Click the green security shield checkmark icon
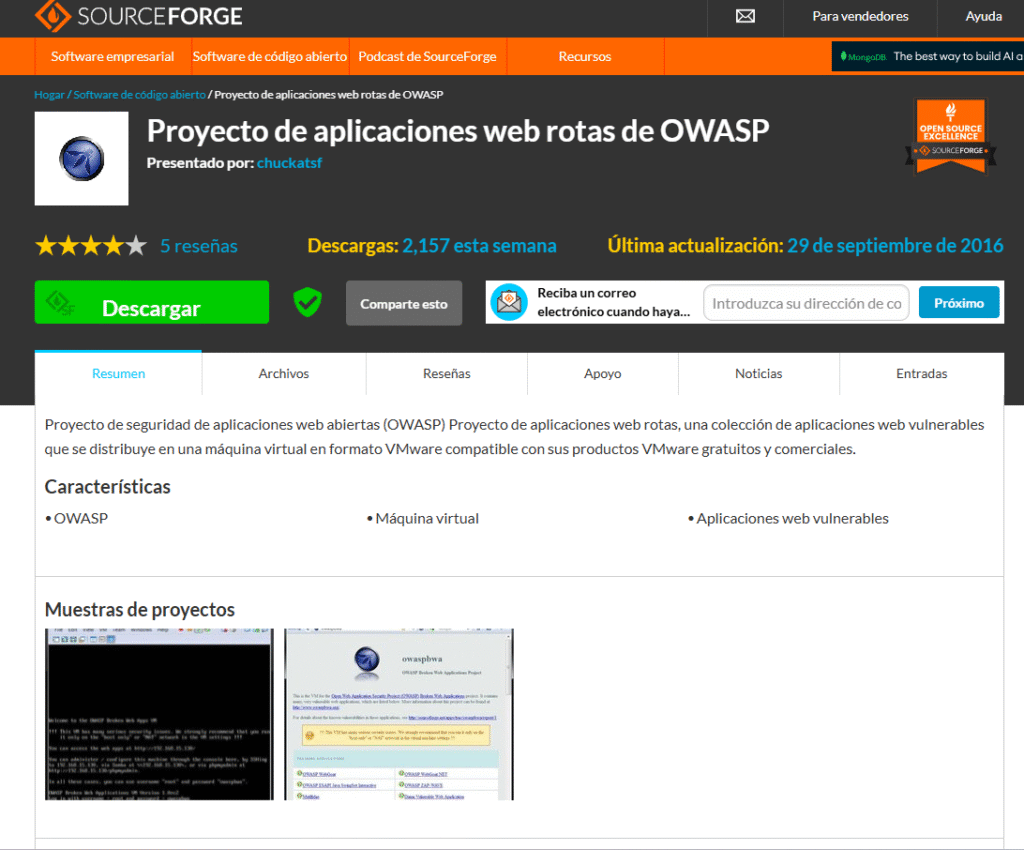This screenshot has height=850, width=1024. (307, 302)
